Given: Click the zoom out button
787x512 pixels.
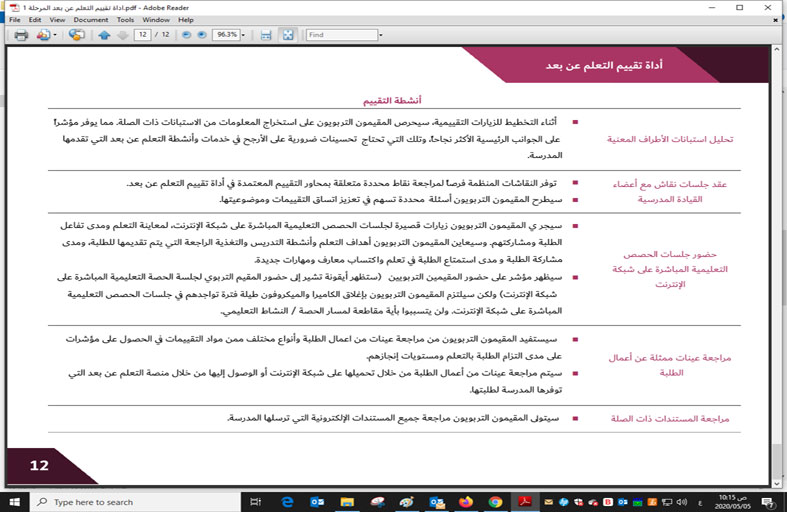Looking at the screenshot, I should click(186, 35).
